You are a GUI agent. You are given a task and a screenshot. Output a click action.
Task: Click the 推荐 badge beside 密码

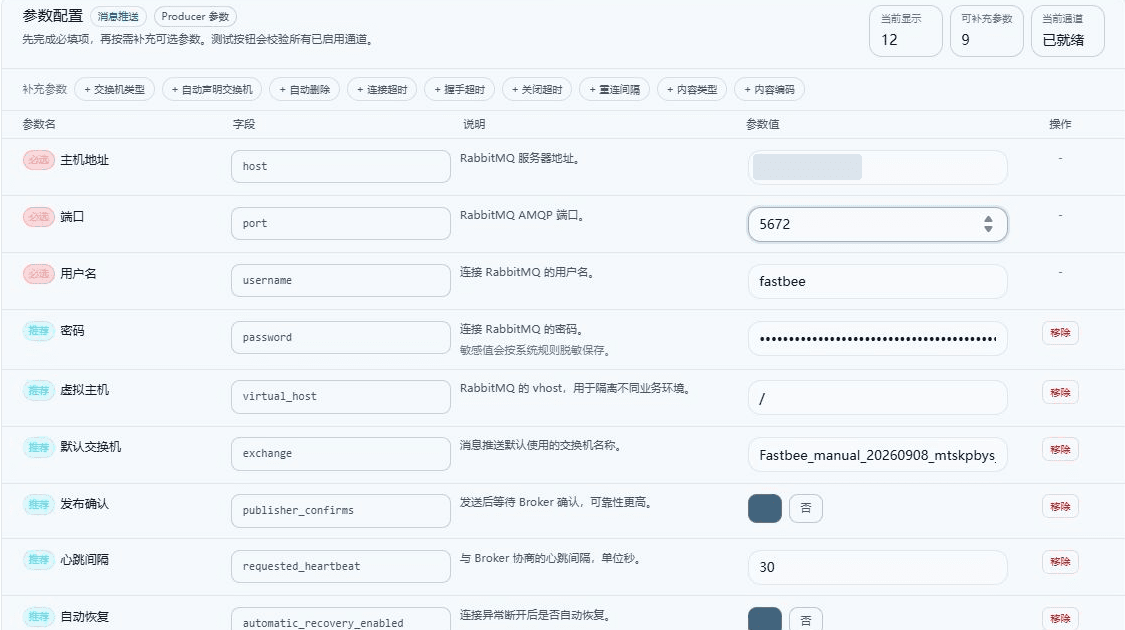[39, 331]
